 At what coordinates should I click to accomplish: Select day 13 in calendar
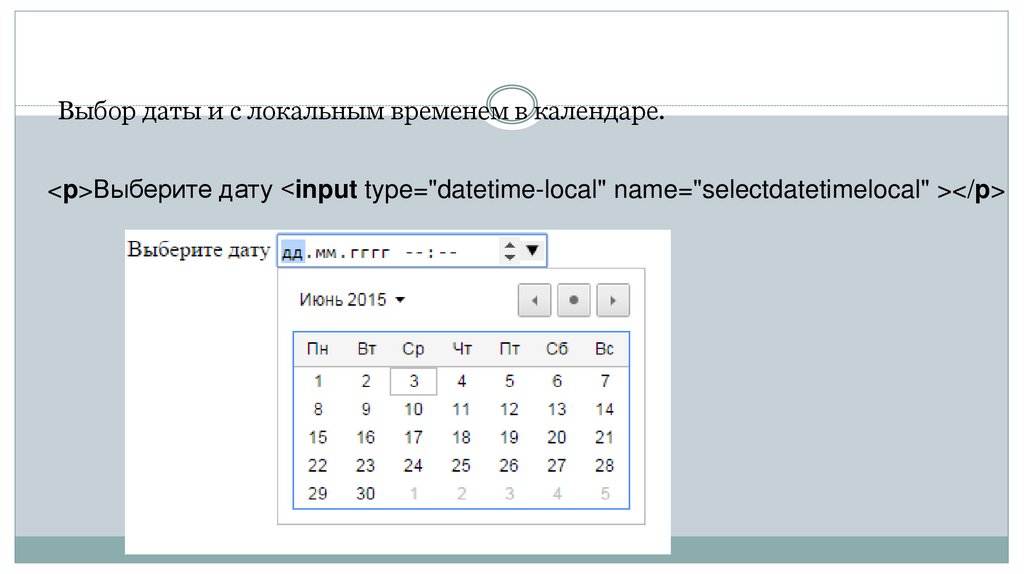point(557,409)
